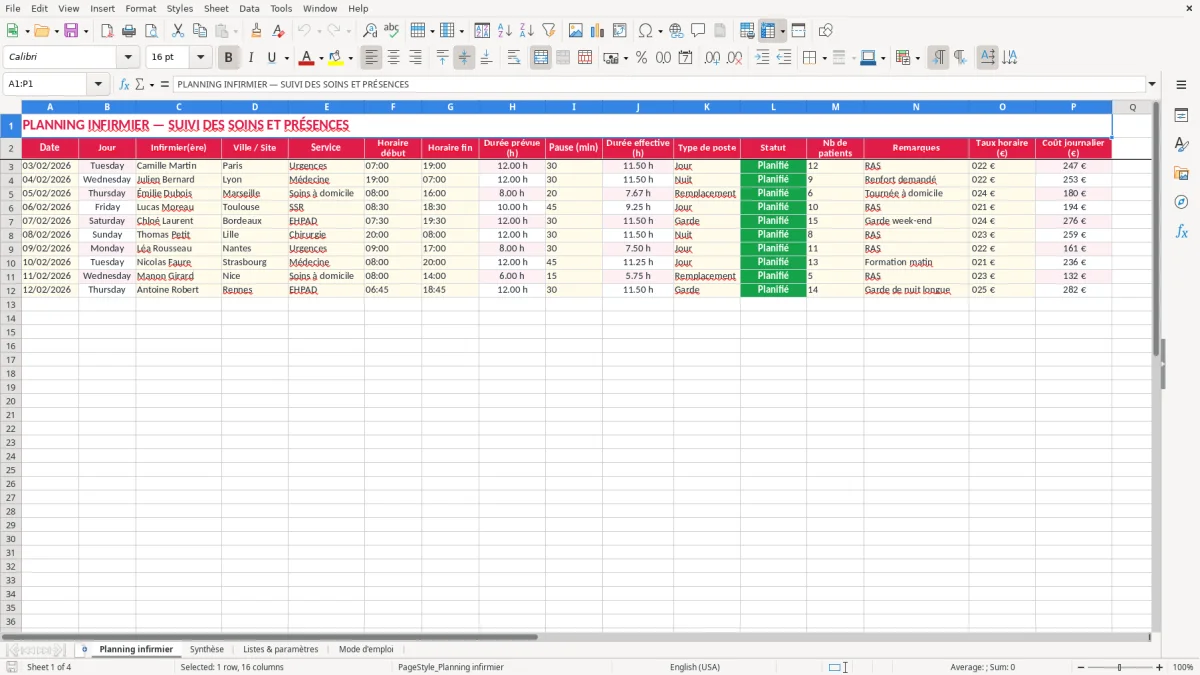Toggle Bold formatting
Image resolution: width=1200 pixels, height=675 pixels.
(229, 58)
